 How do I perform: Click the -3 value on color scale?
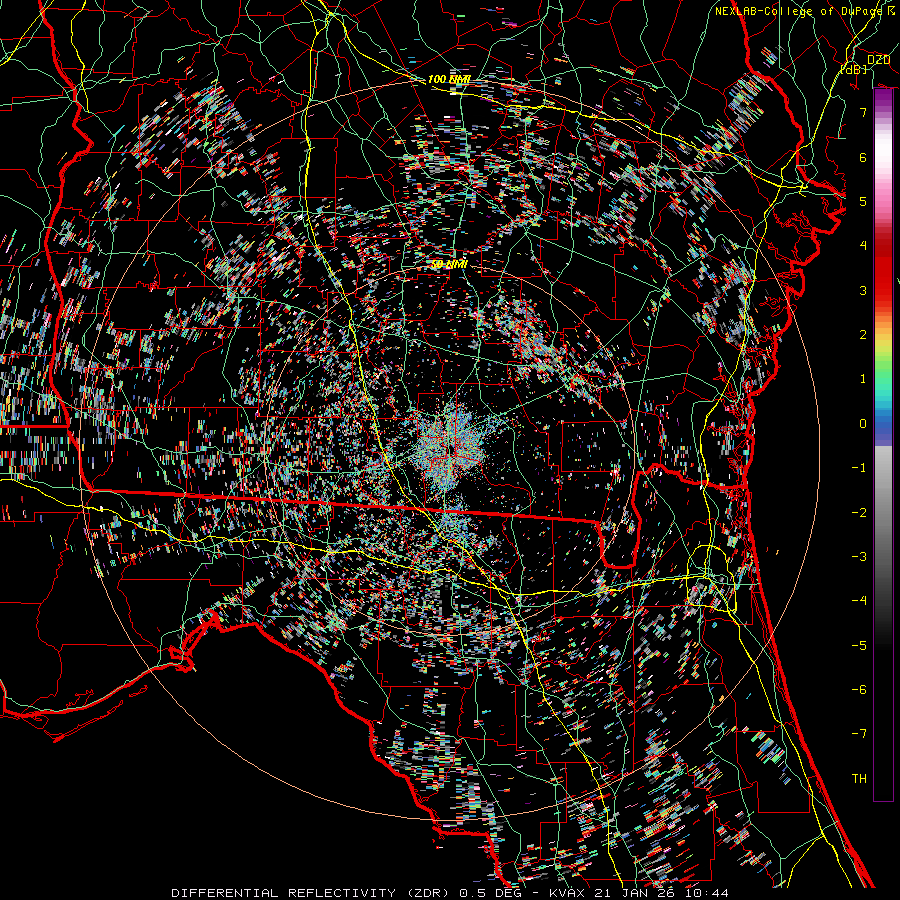coord(859,557)
